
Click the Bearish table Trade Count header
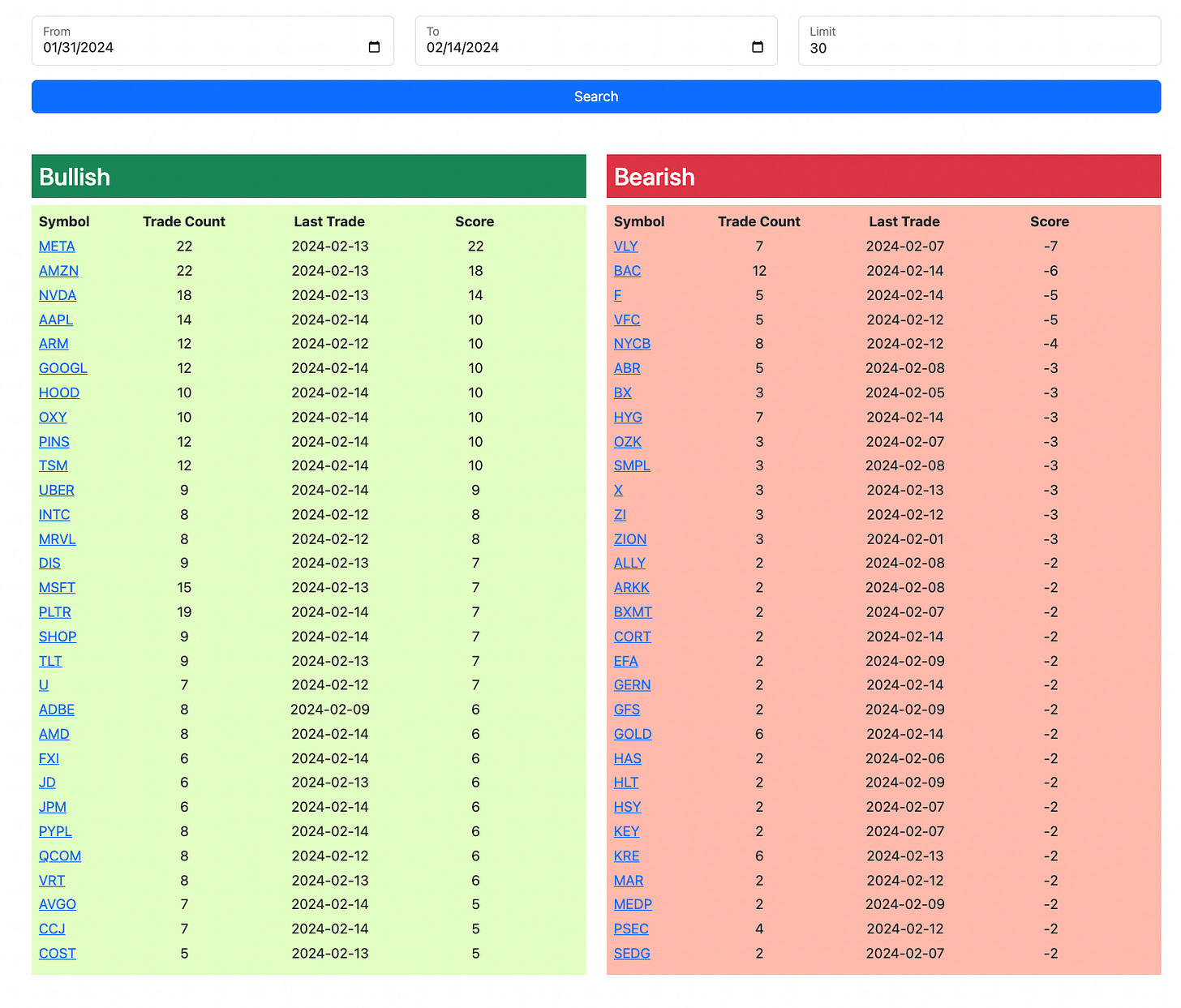759,221
